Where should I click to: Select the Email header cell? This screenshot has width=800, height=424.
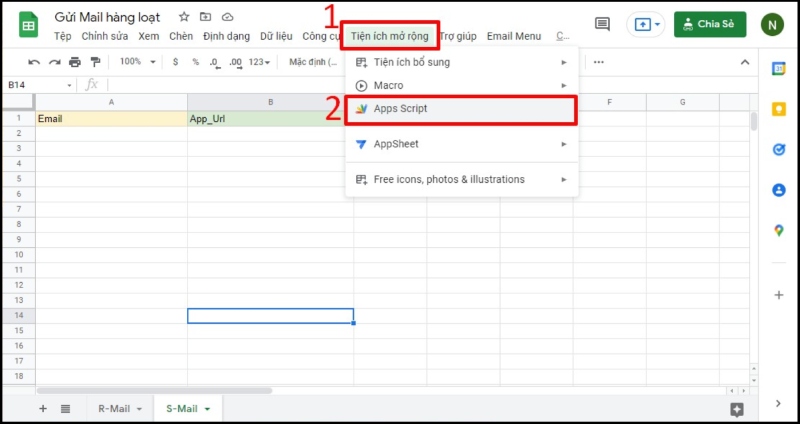coord(112,119)
